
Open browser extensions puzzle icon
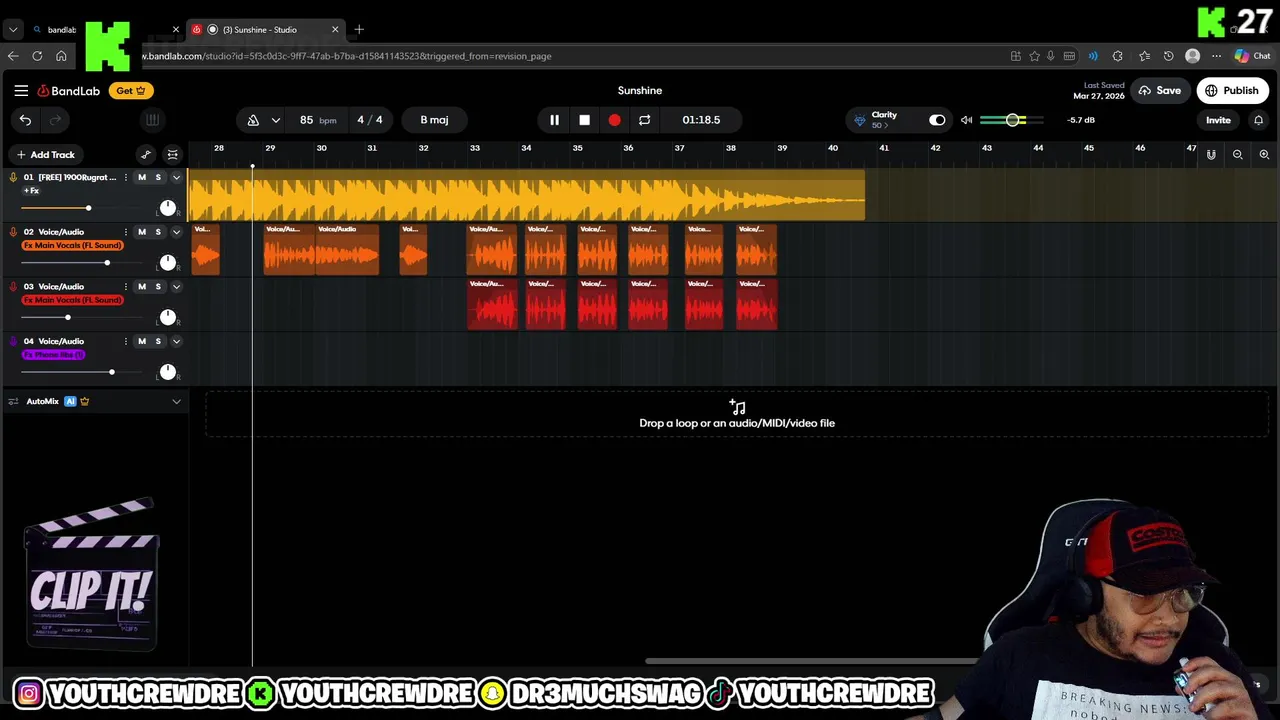[1118, 56]
